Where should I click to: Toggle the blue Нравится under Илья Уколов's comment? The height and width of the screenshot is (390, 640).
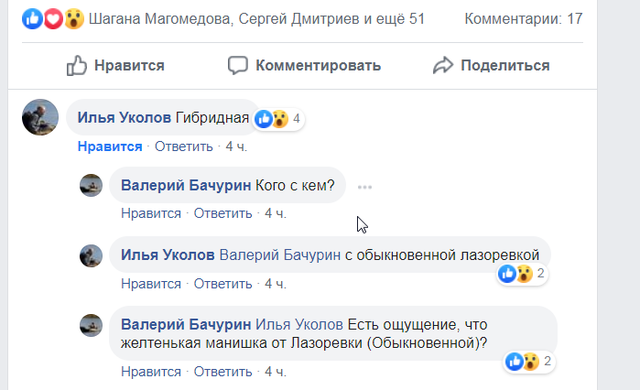[x=110, y=146]
